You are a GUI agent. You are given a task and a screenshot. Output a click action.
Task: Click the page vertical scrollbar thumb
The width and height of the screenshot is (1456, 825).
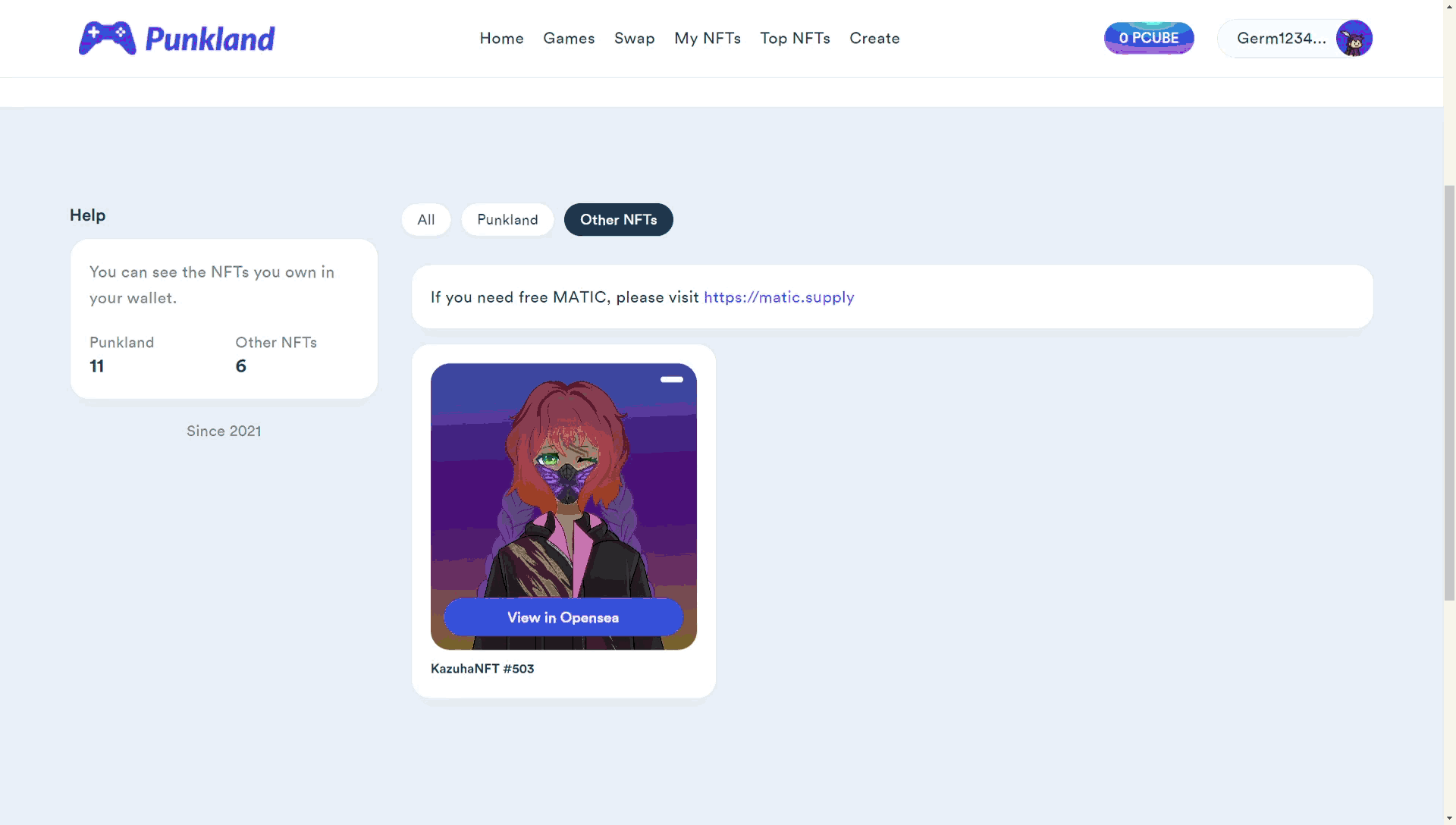click(x=1449, y=393)
